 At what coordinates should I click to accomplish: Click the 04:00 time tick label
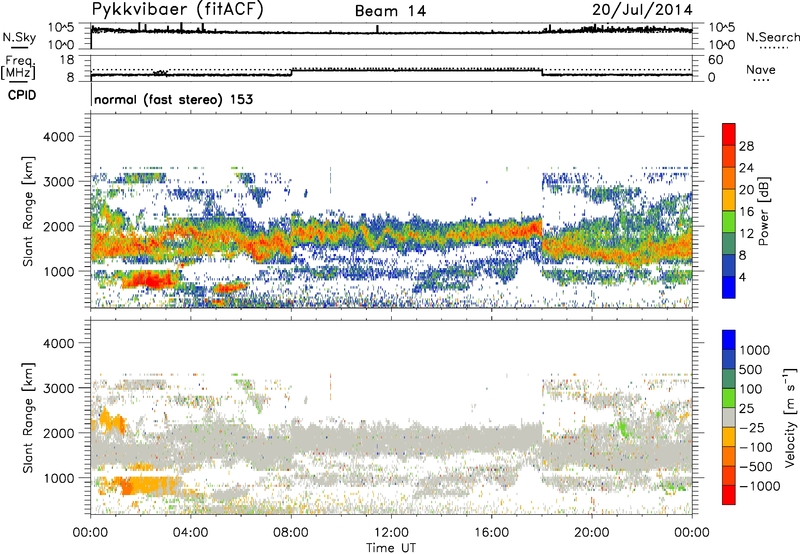[190, 533]
